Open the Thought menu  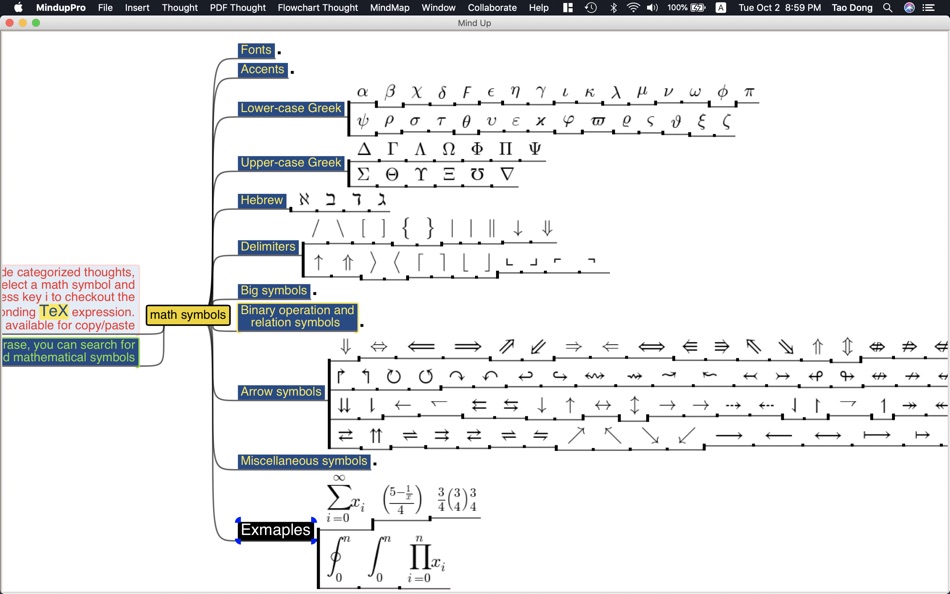[179, 8]
